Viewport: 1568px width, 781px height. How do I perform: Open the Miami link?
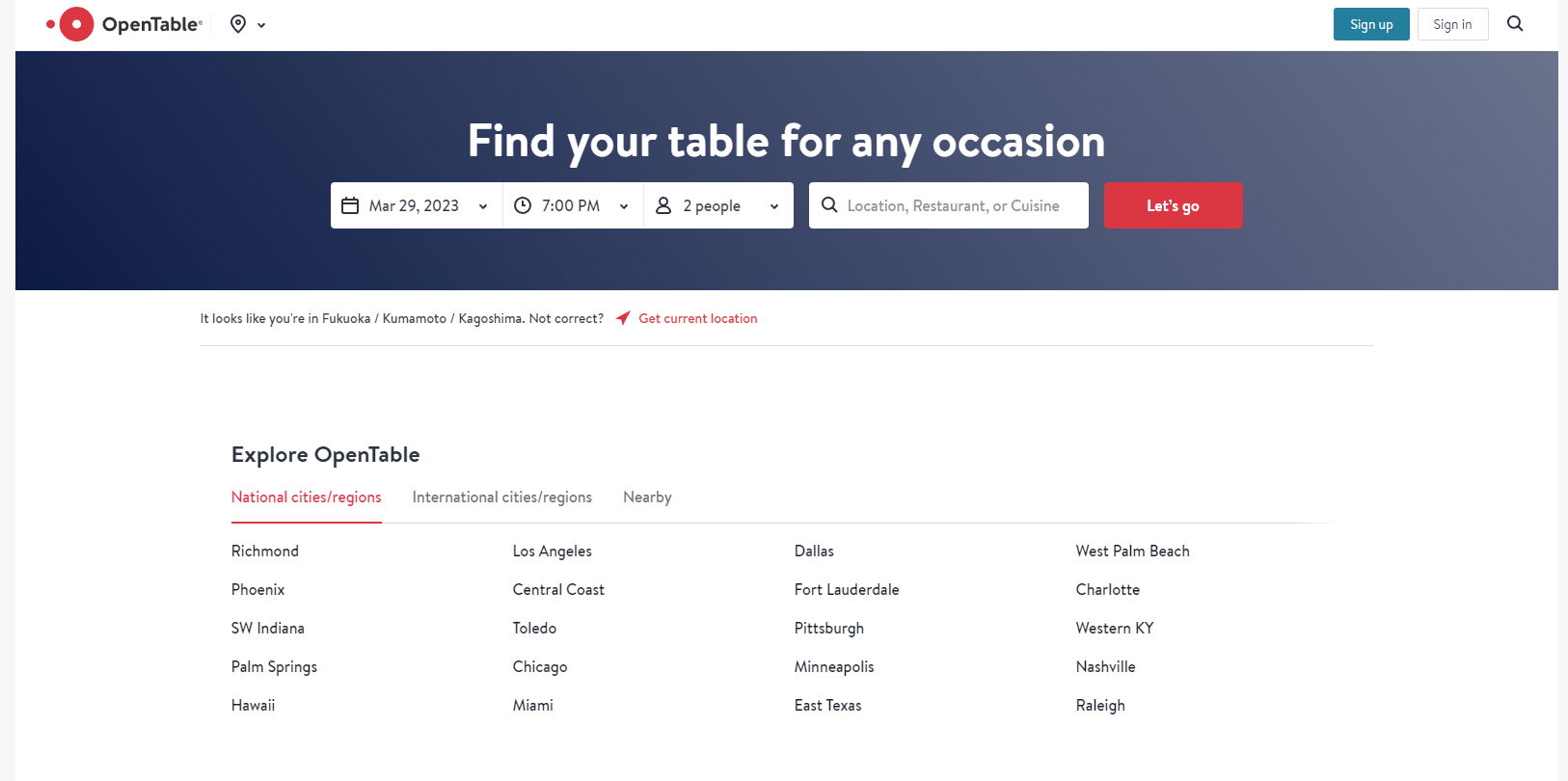pos(533,705)
